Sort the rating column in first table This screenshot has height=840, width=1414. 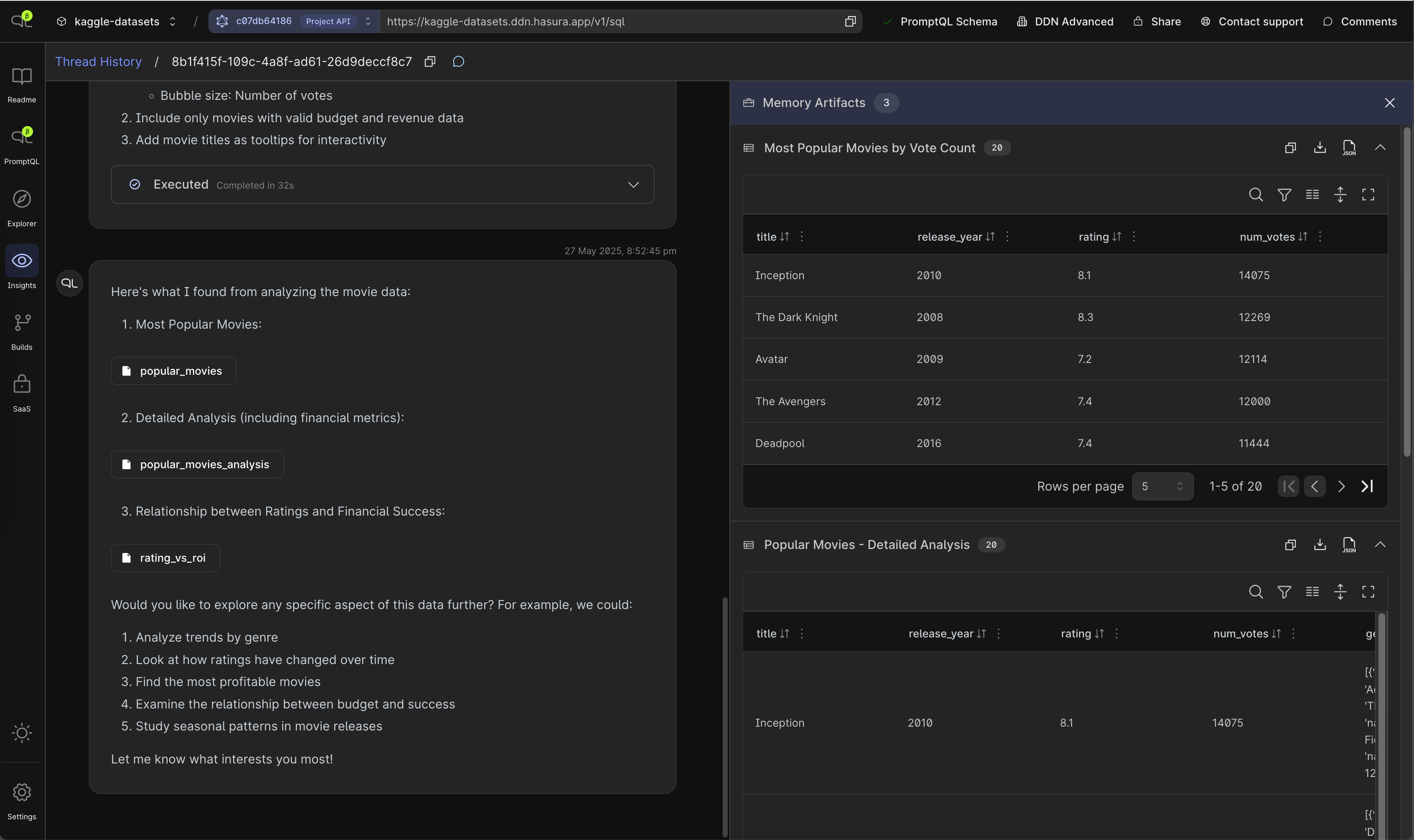(x=1116, y=236)
